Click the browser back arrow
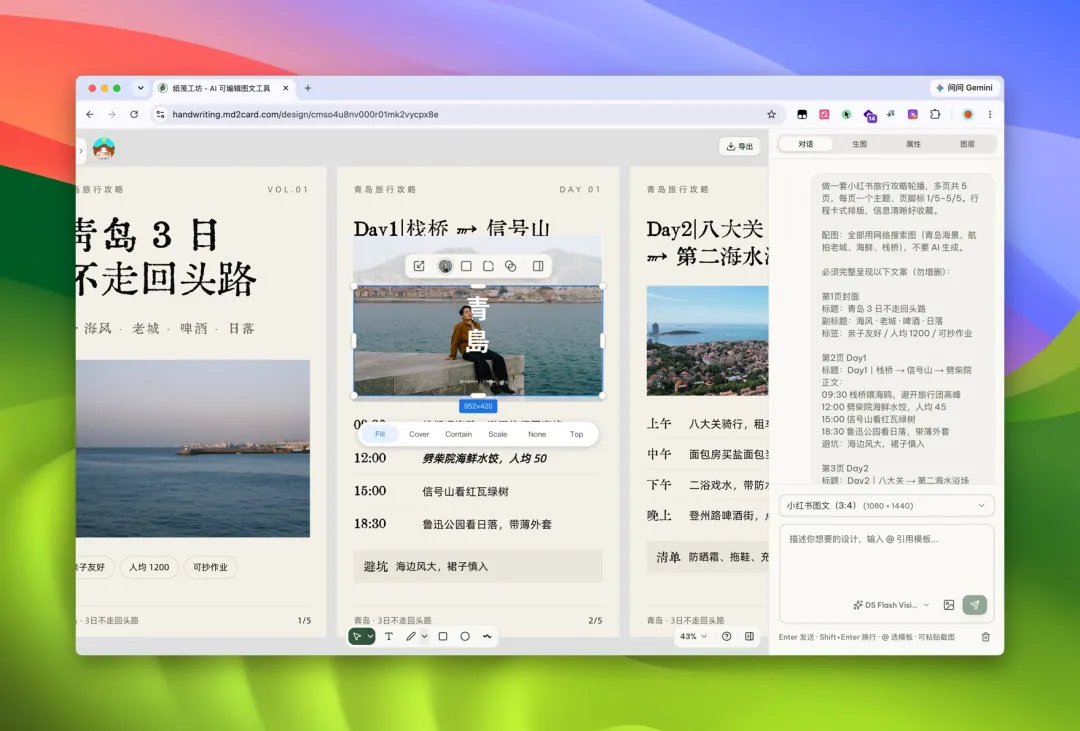The image size is (1080, 731). 90,114
